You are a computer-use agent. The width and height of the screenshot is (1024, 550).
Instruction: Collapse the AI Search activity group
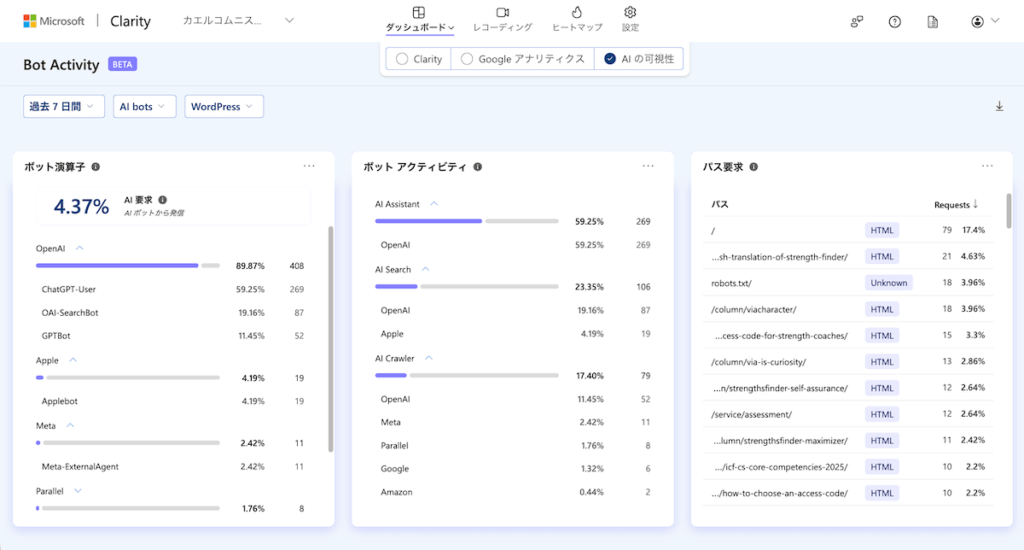pyautogui.click(x=425, y=269)
